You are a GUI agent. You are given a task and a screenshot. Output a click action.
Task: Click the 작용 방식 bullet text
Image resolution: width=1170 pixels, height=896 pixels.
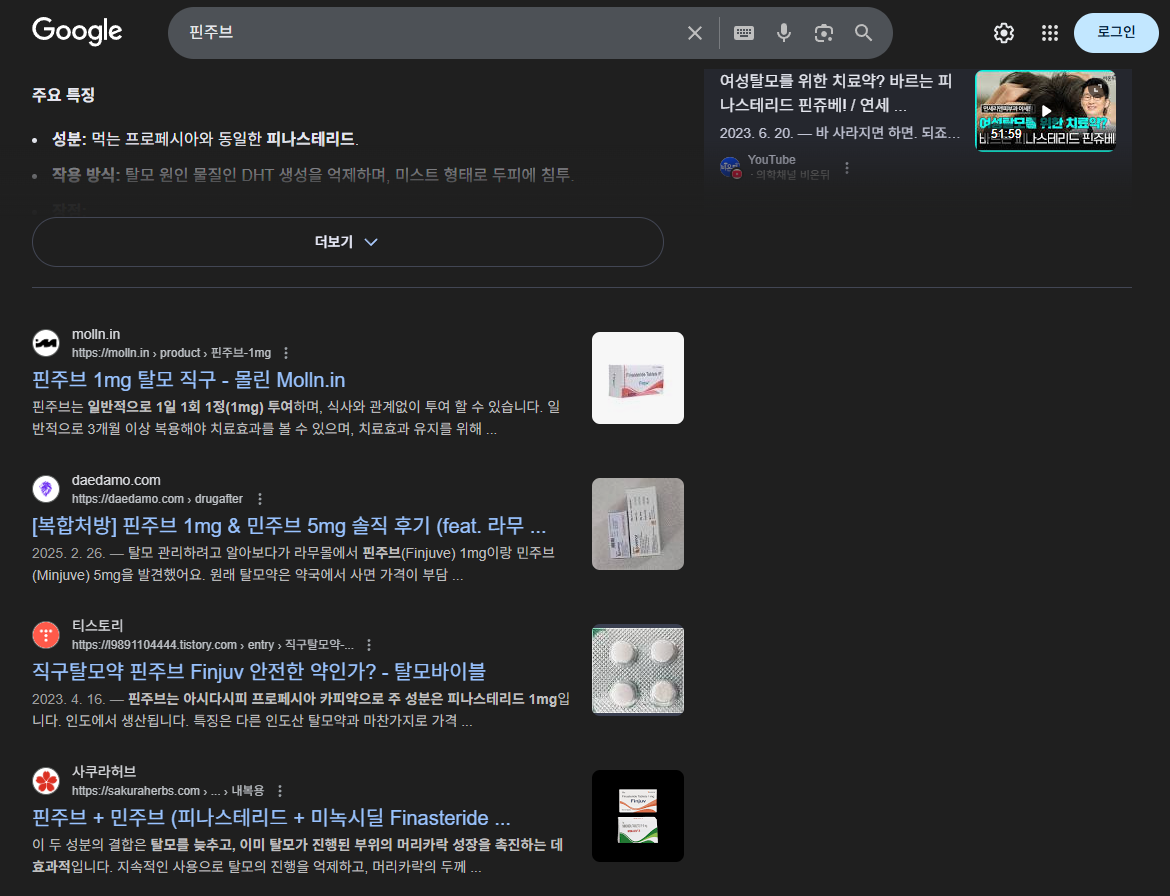pos(313,175)
